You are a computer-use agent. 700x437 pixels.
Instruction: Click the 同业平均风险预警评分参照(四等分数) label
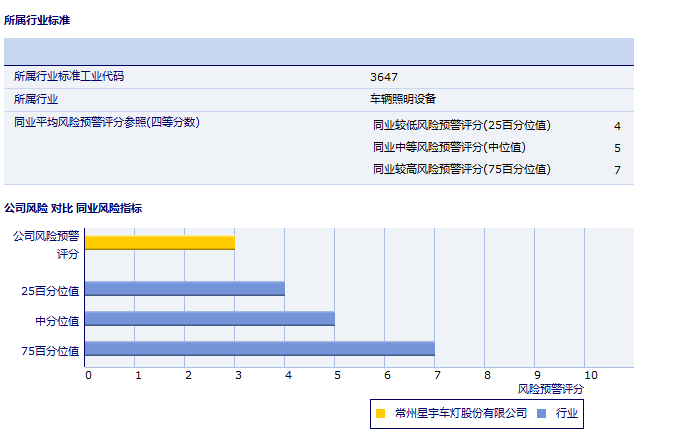107,122
